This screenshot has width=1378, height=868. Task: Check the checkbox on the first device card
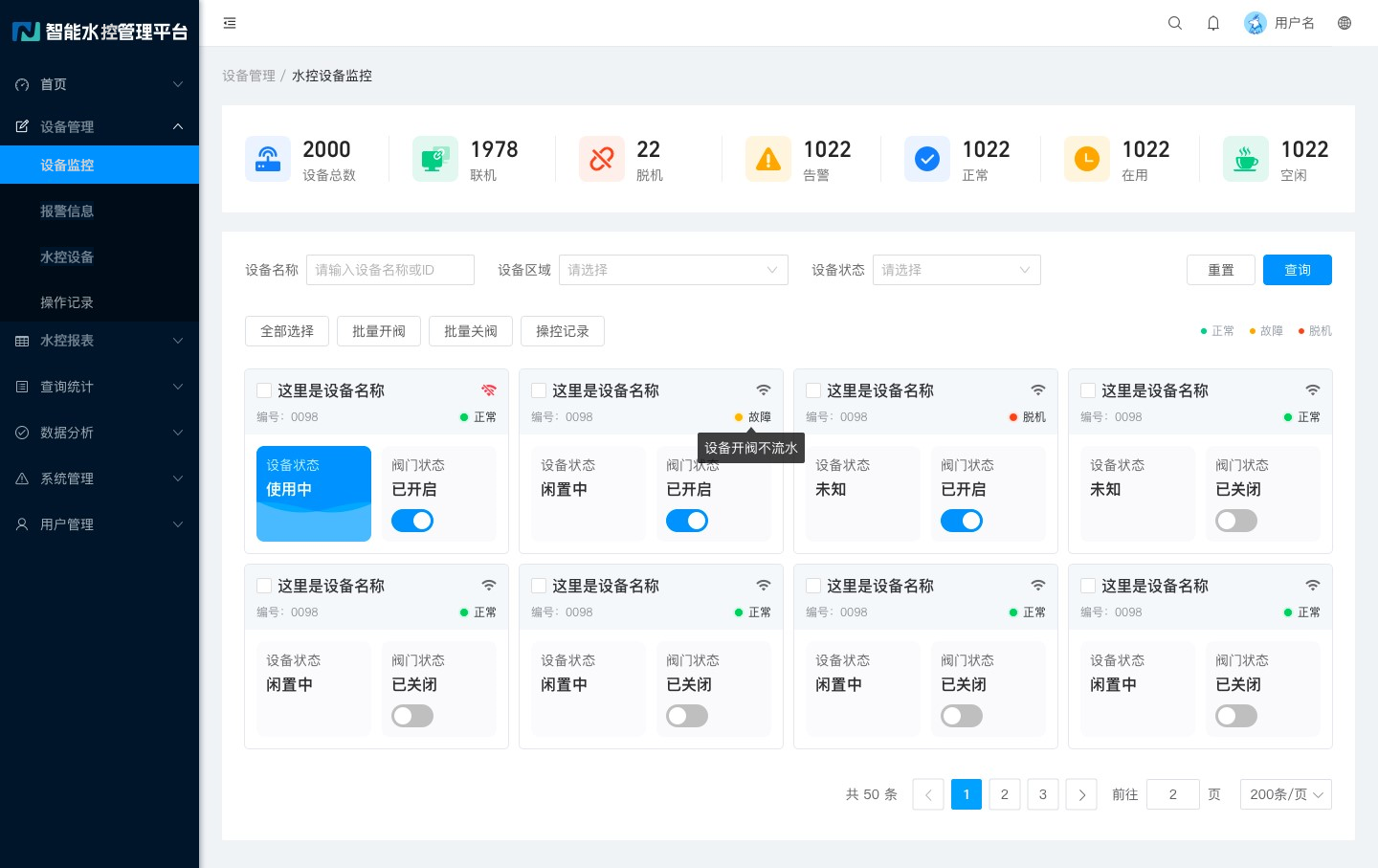coord(264,390)
